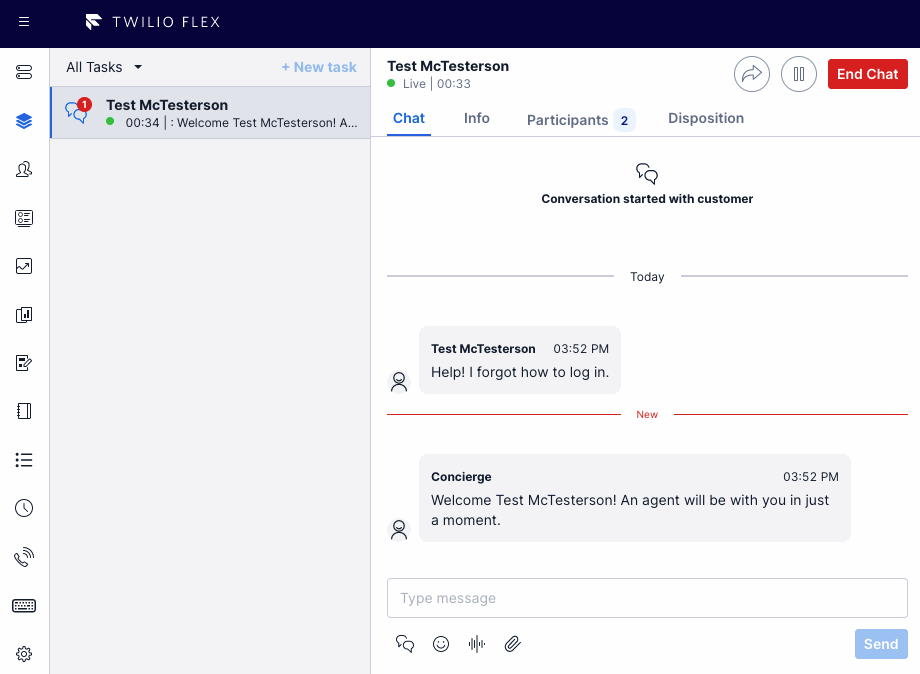
Task: Switch to the Info tab
Action: [476, 118]
